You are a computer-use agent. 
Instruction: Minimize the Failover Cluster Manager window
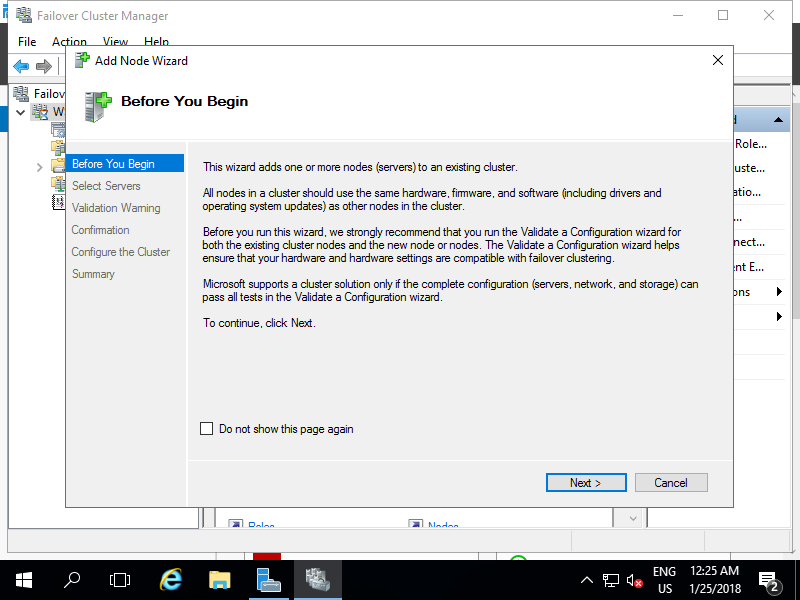tap(678, 15)
